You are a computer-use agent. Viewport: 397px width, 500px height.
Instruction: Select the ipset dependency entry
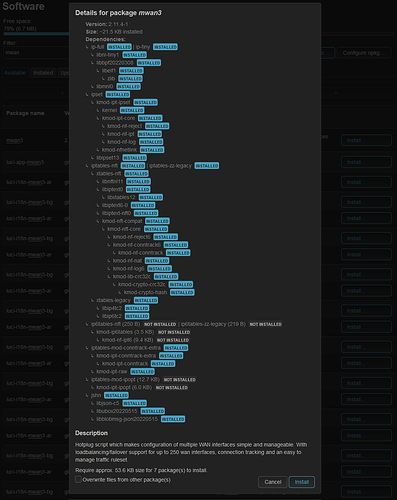click(x=97, y=94)
